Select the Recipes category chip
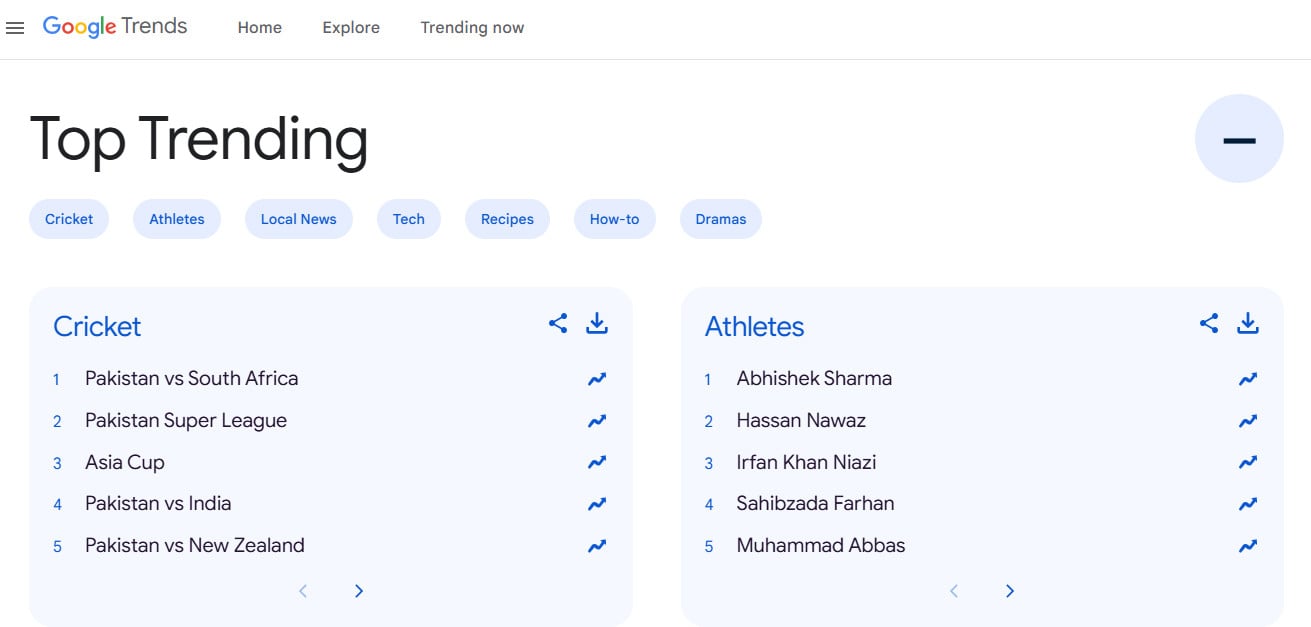The image size is (1311, 627). point(507,219)
